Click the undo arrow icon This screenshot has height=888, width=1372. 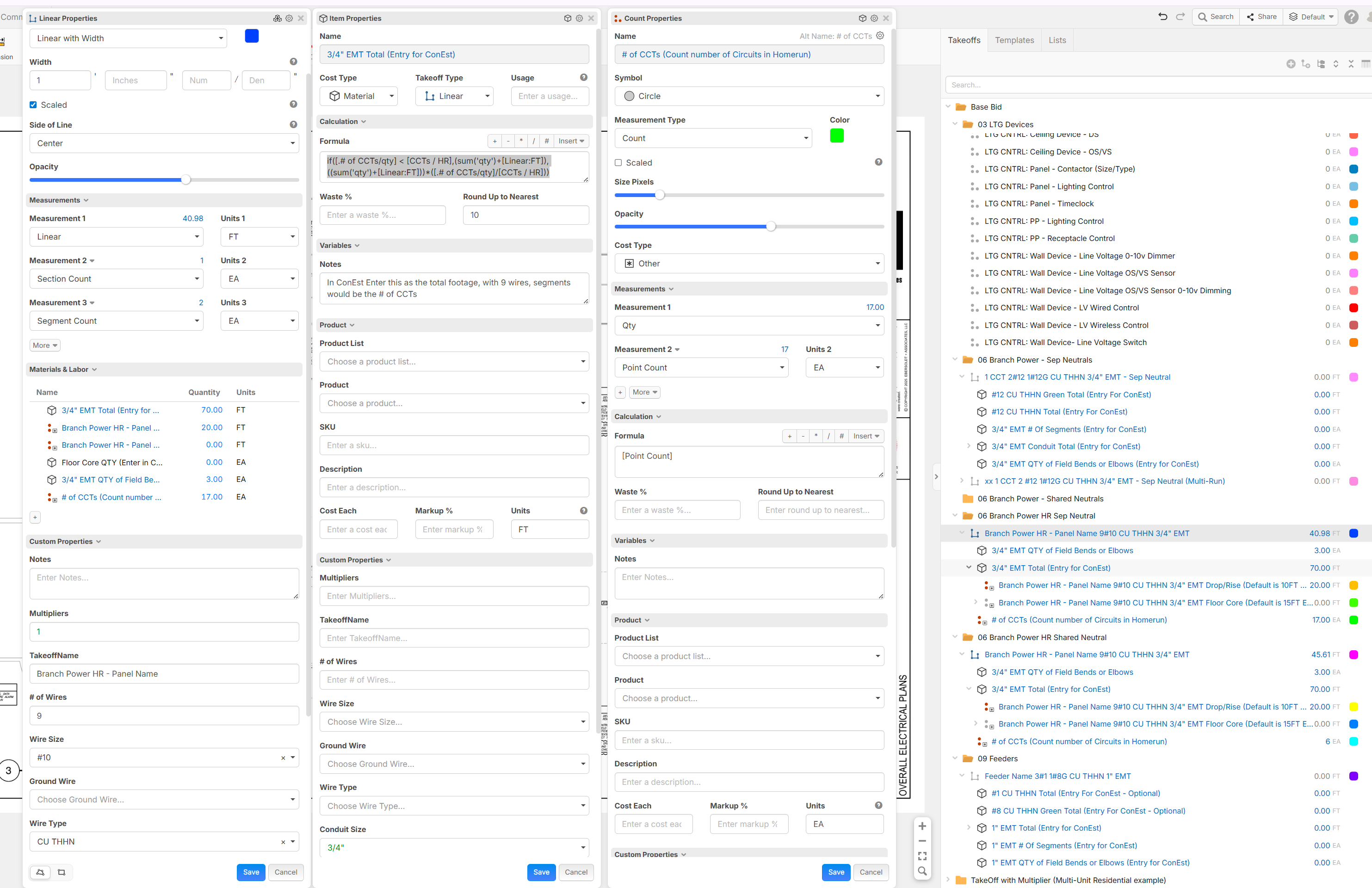tap(1162, 17)
